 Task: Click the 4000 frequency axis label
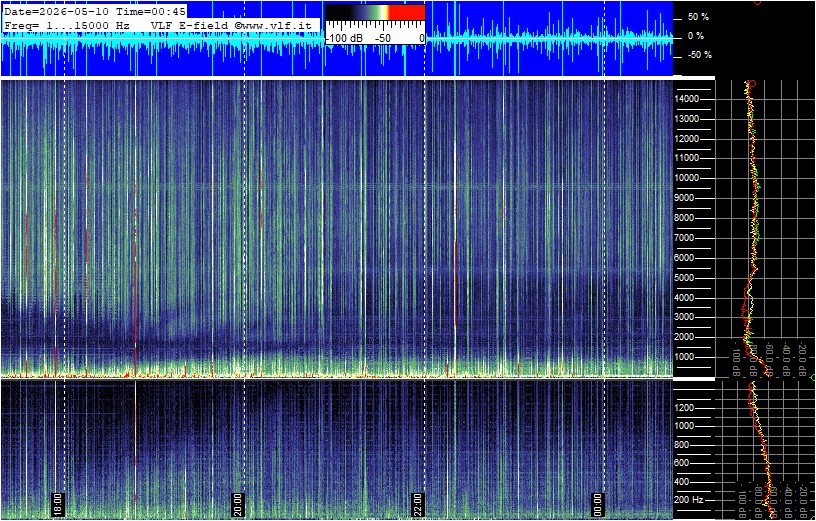(685, 298)
